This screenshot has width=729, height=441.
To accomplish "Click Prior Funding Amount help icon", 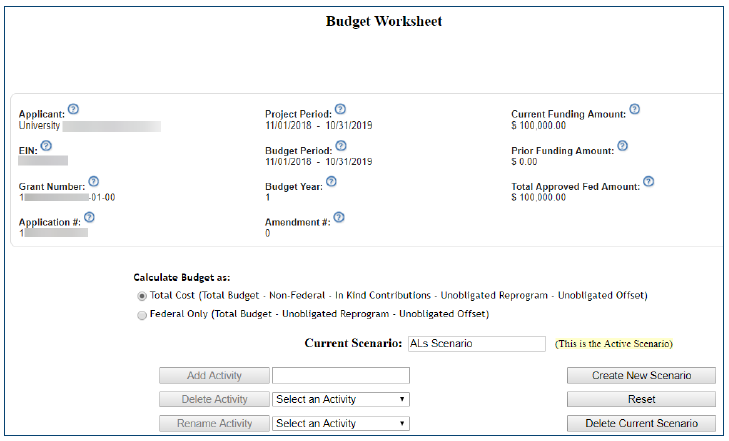I will click(622, 145).
